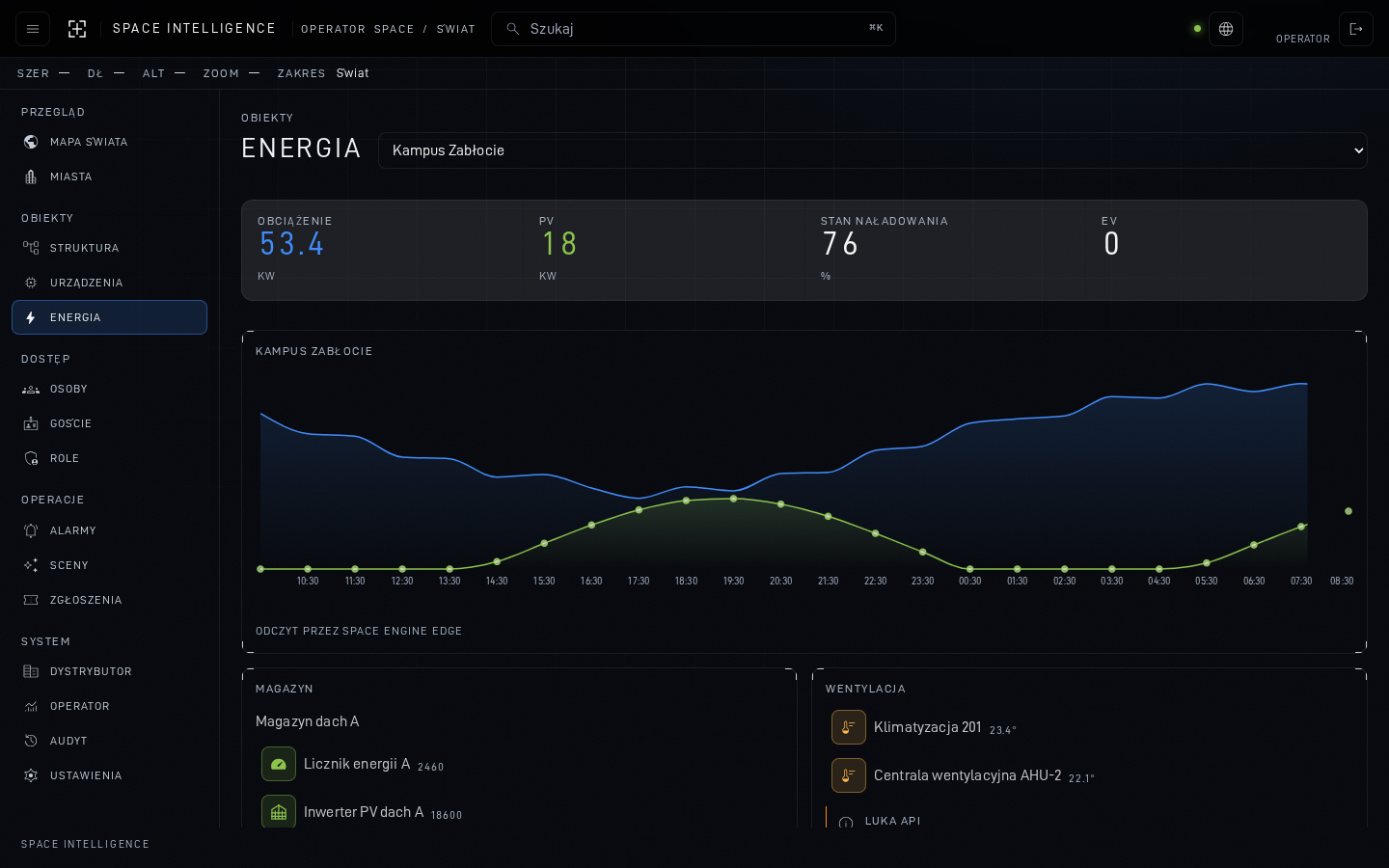
Task: Click the Ustawienia gear icon
Action: [x=31, y=775]
